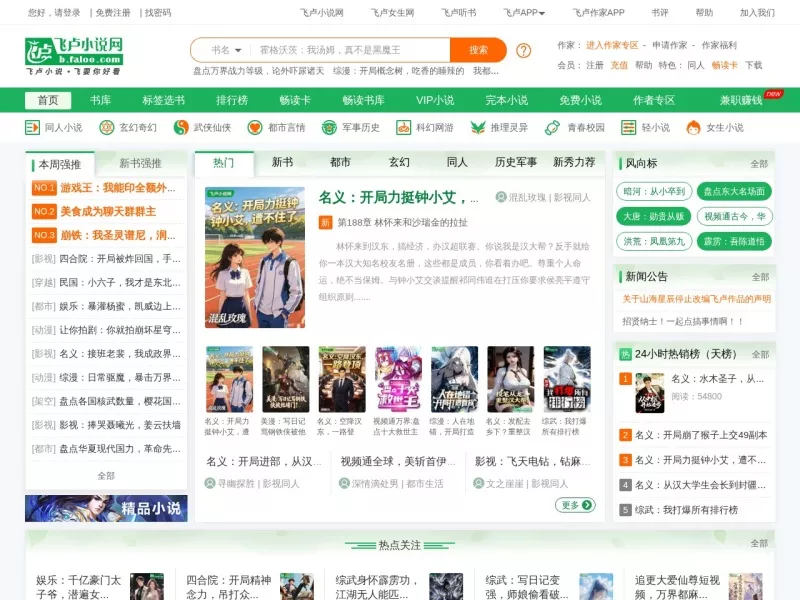Open the 军事历史 category icon
This screenshot has height=600, width=800.
[x=329, y=127]
